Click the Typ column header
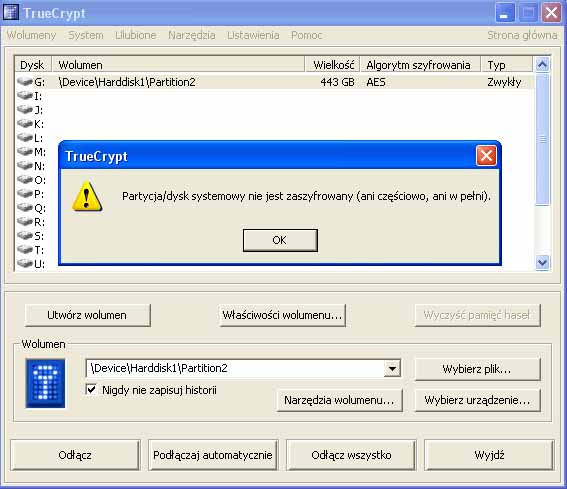Image resolution: width=567 pixels, height=489 pixels. point(507,65)
